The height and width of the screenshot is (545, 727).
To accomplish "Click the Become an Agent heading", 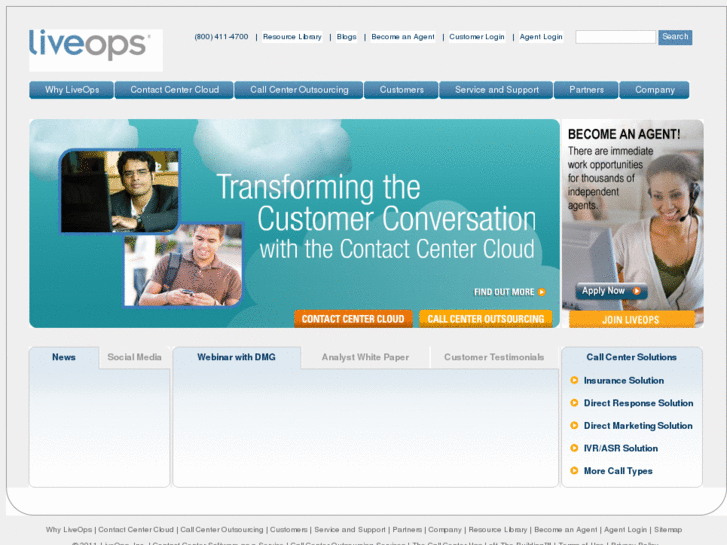I will click(624, 135).
